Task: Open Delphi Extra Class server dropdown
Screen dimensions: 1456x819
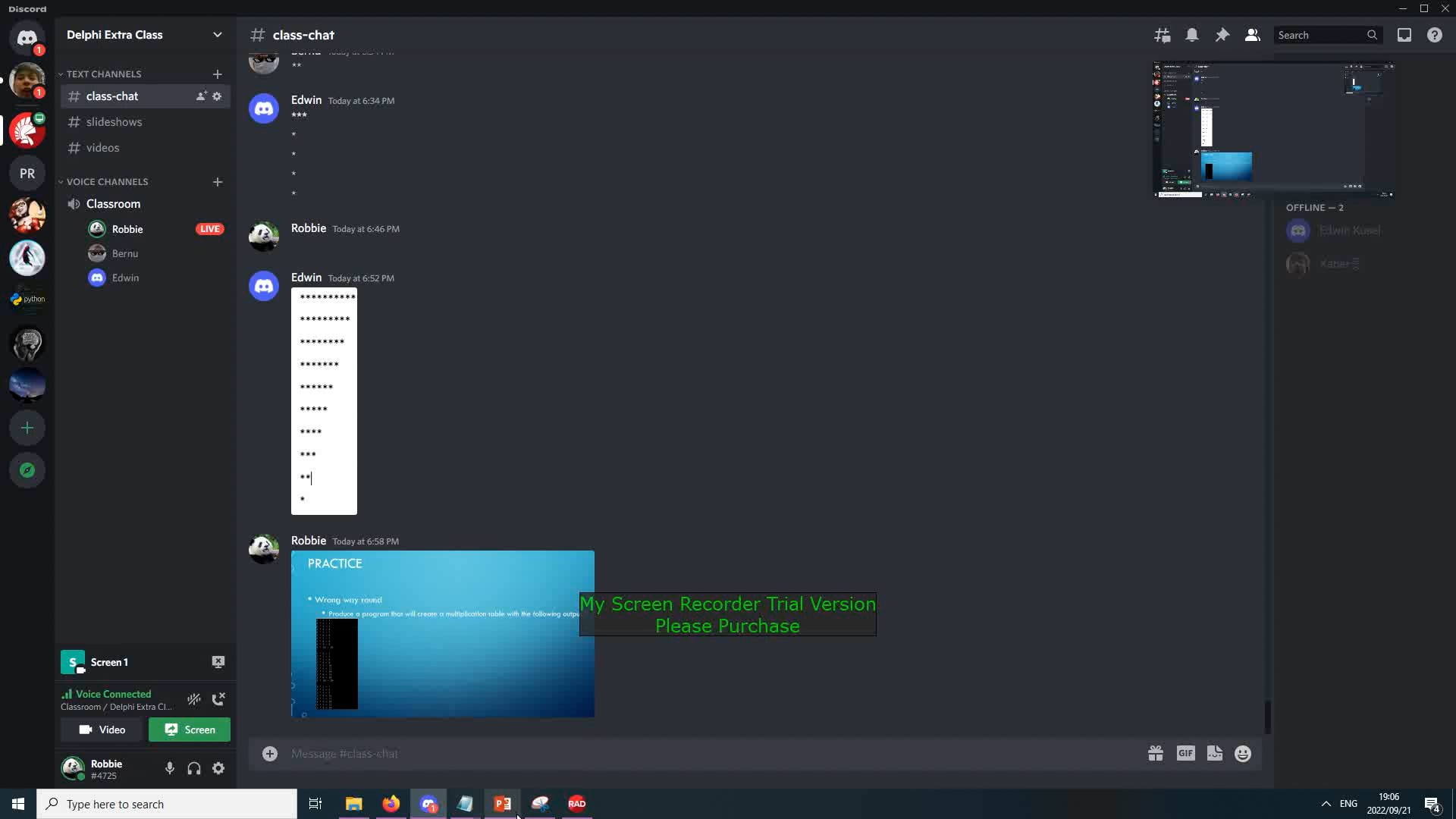Action: 144,35
